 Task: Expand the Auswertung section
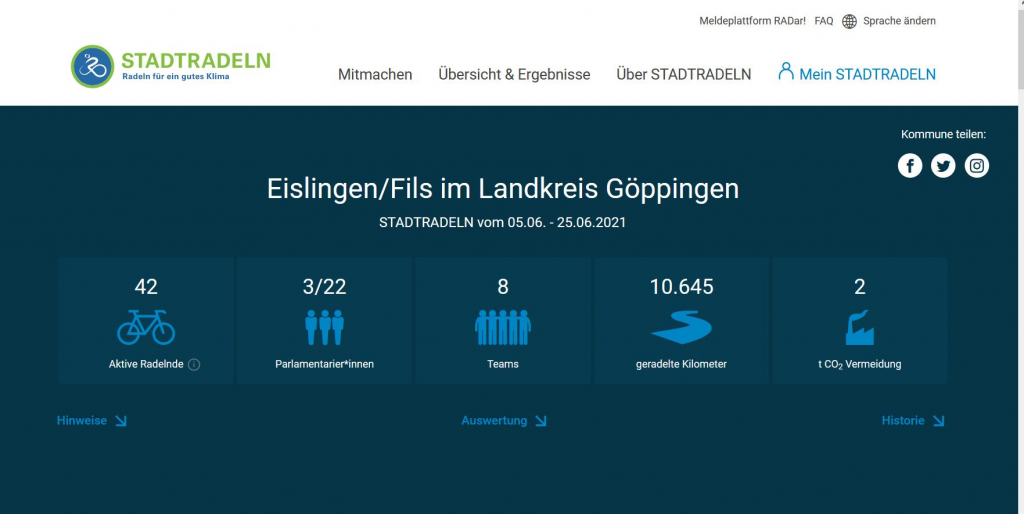click(x=504, y=421)
